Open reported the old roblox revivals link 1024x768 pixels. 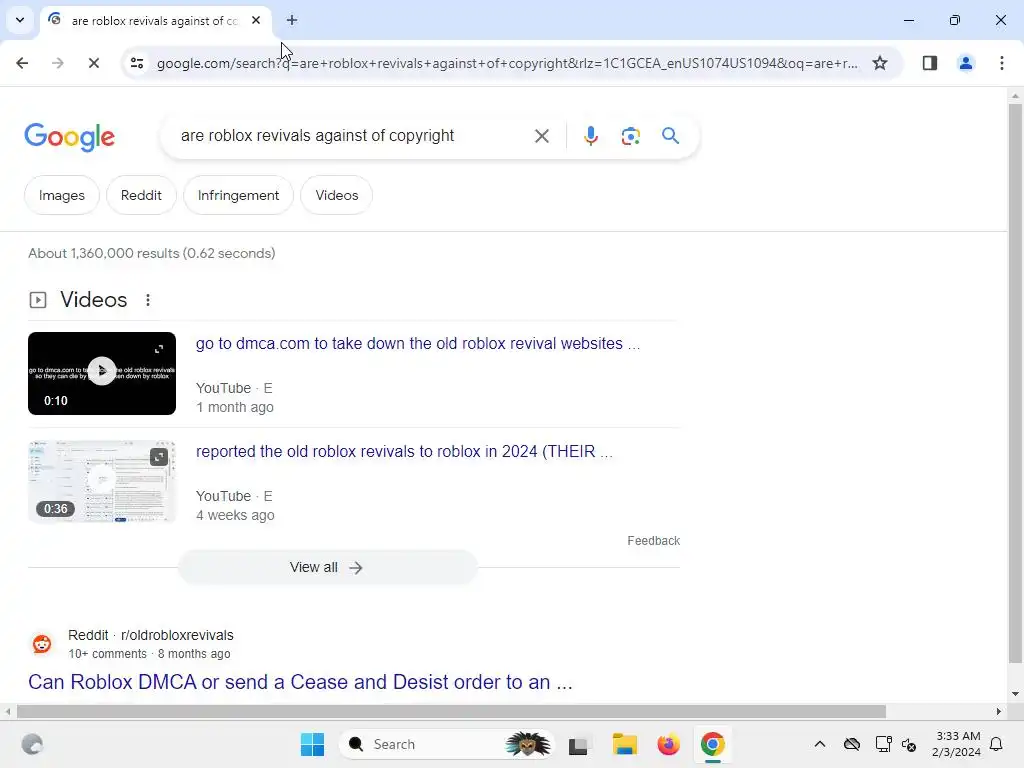404,452
